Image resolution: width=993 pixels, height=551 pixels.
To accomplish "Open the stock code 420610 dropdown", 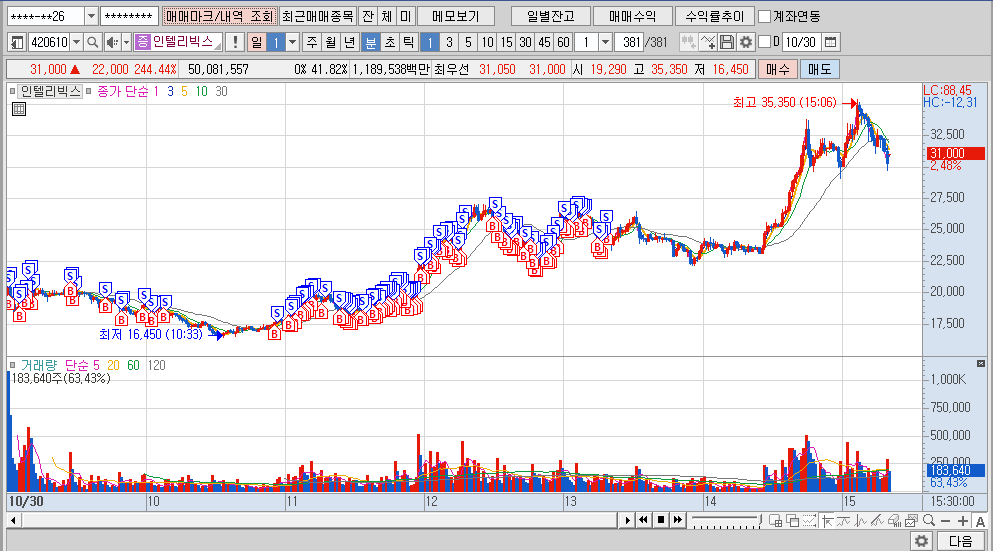I will (77, 42).
